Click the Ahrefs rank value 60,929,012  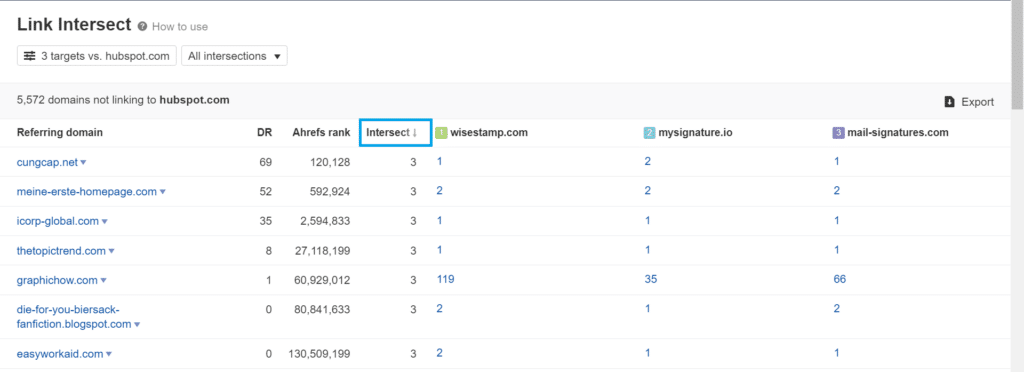(321, 281)
